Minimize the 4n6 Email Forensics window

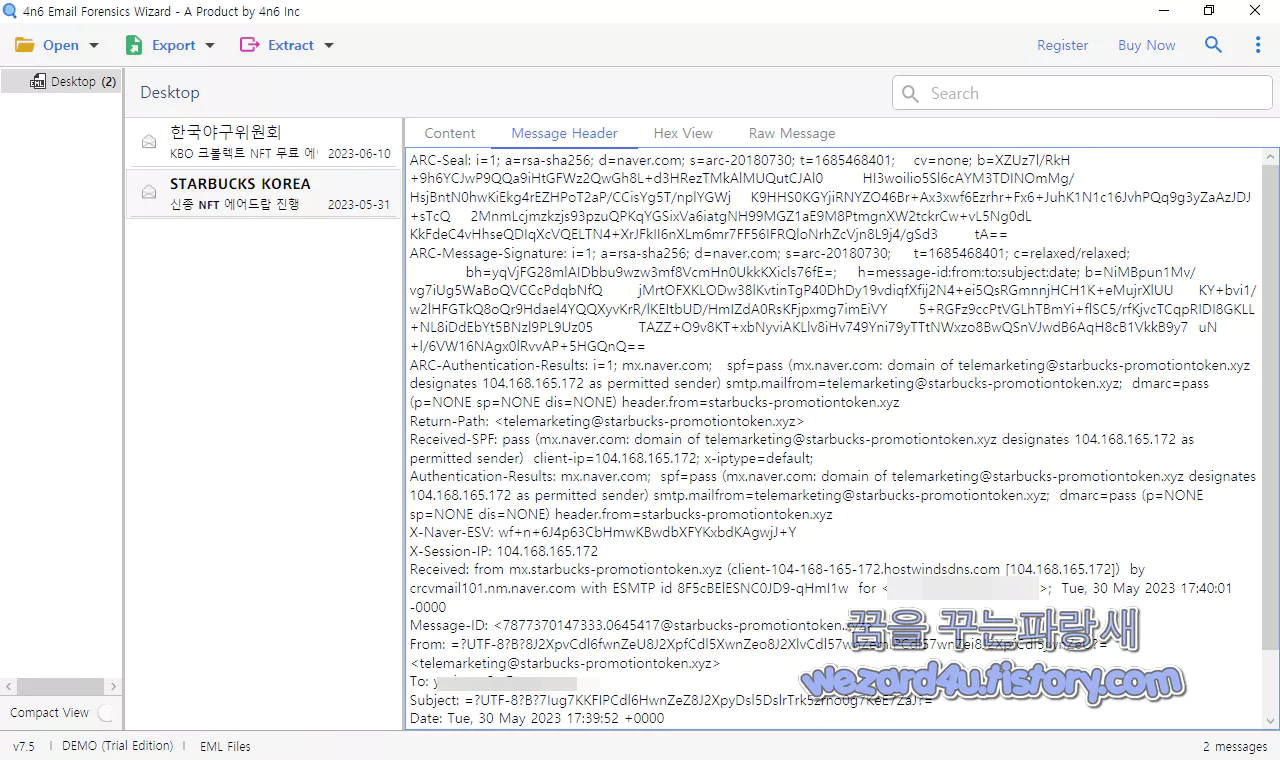point(1163,11)
